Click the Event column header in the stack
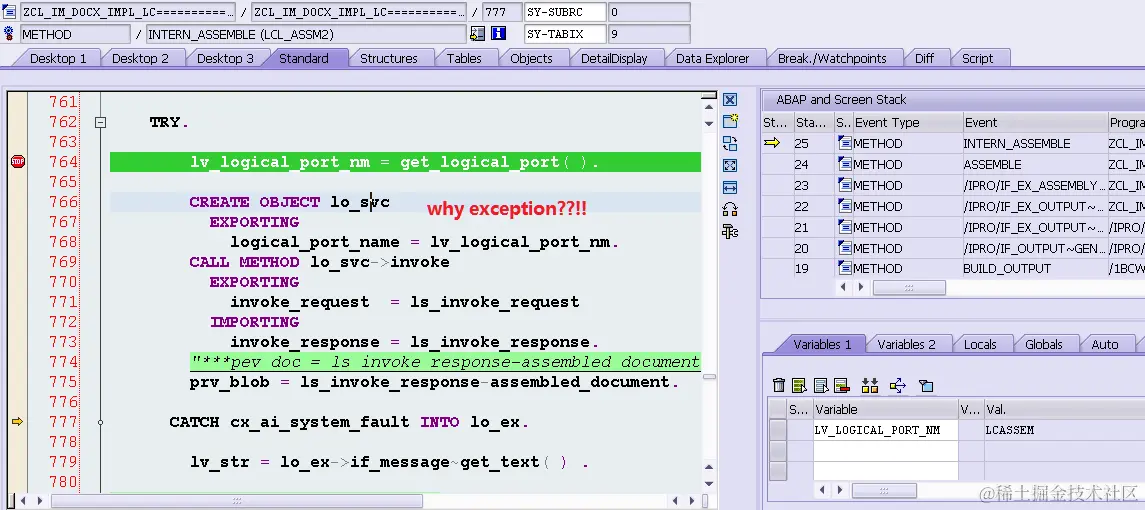Screen dimensions: 1145x510 point(1034,123)
